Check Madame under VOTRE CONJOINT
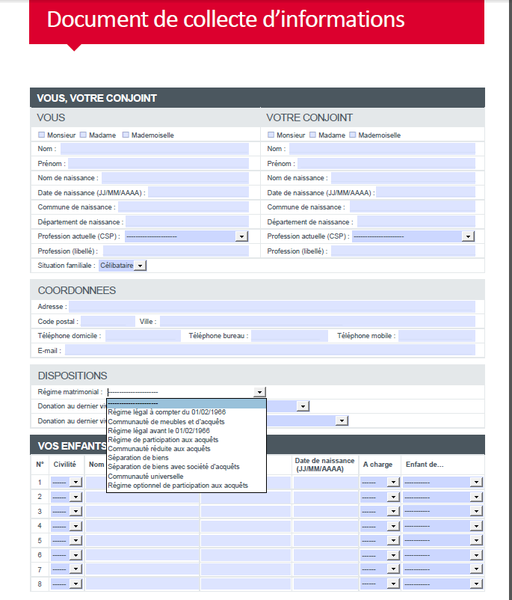The width and height of the screenshot is (512, 600). tap(313, 135)
